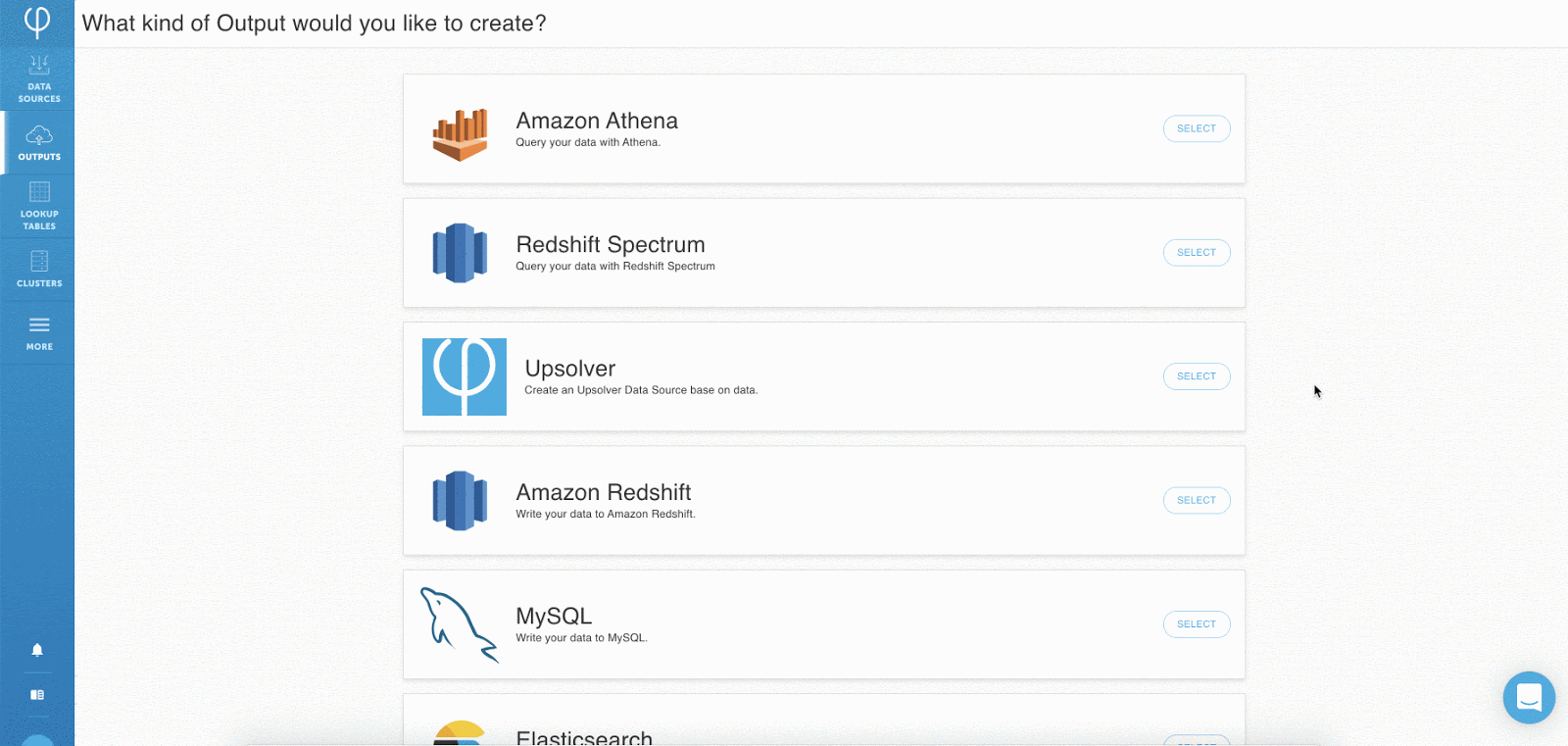
Task: Select the MySQL output
Action: coord(1197,624)
